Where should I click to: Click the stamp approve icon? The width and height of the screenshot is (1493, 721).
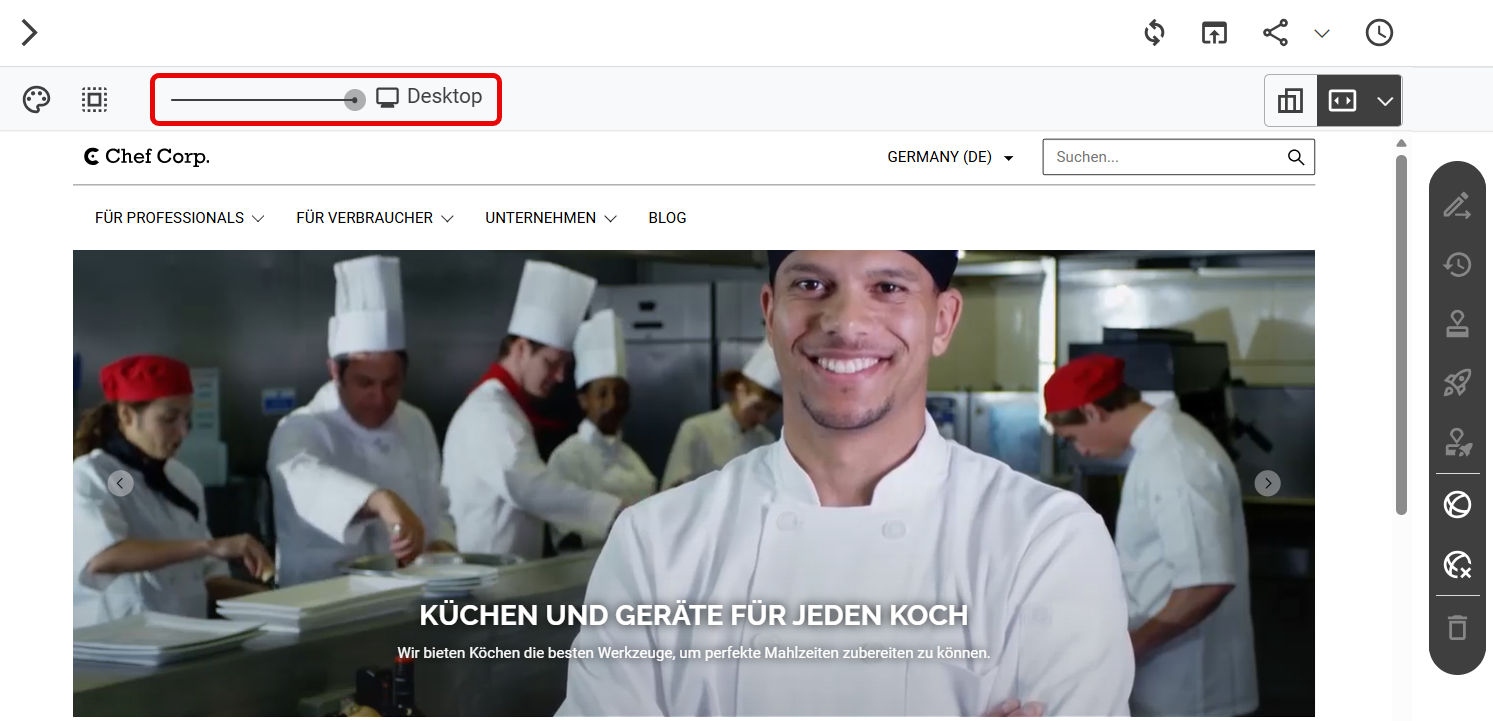click(1457, 324)
